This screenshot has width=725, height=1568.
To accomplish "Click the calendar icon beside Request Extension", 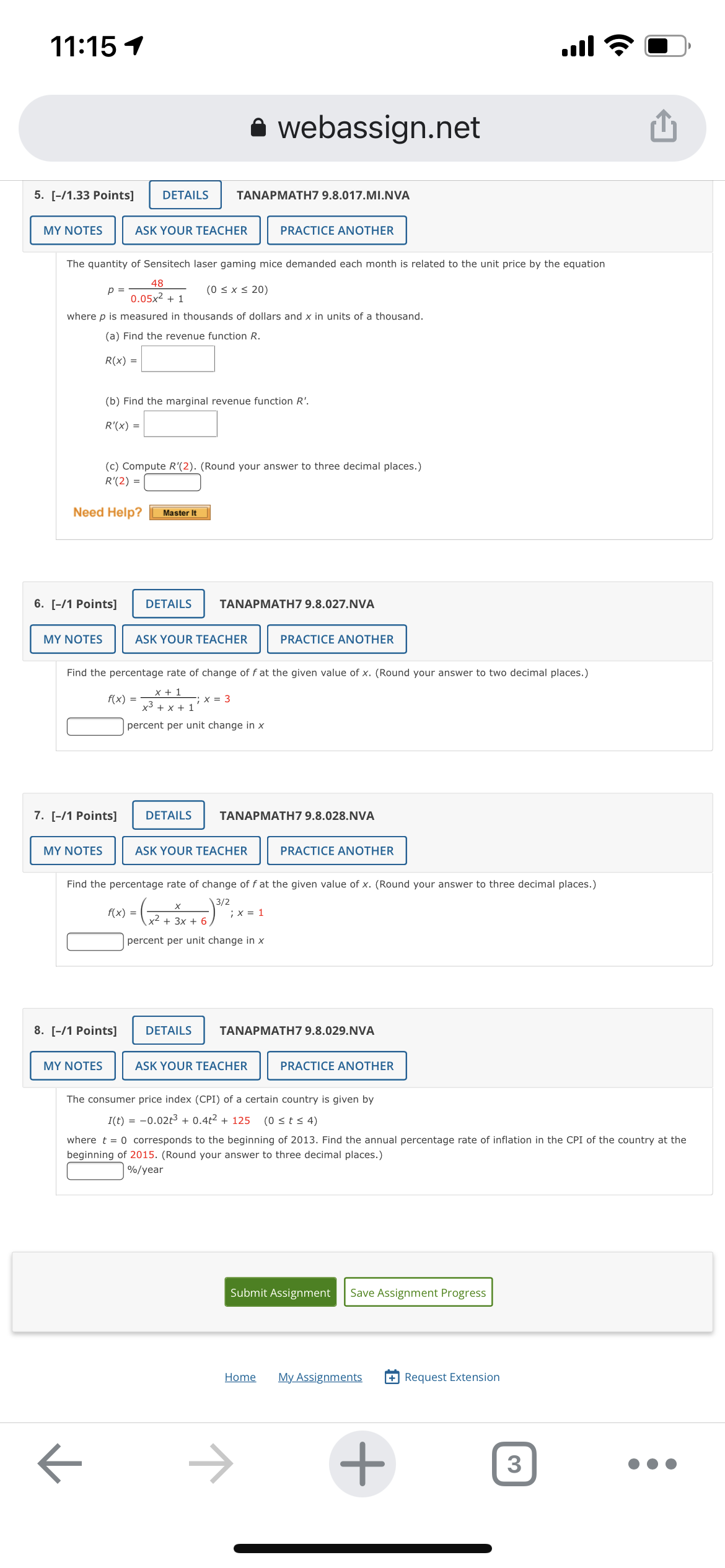I will coord(392,1377).
